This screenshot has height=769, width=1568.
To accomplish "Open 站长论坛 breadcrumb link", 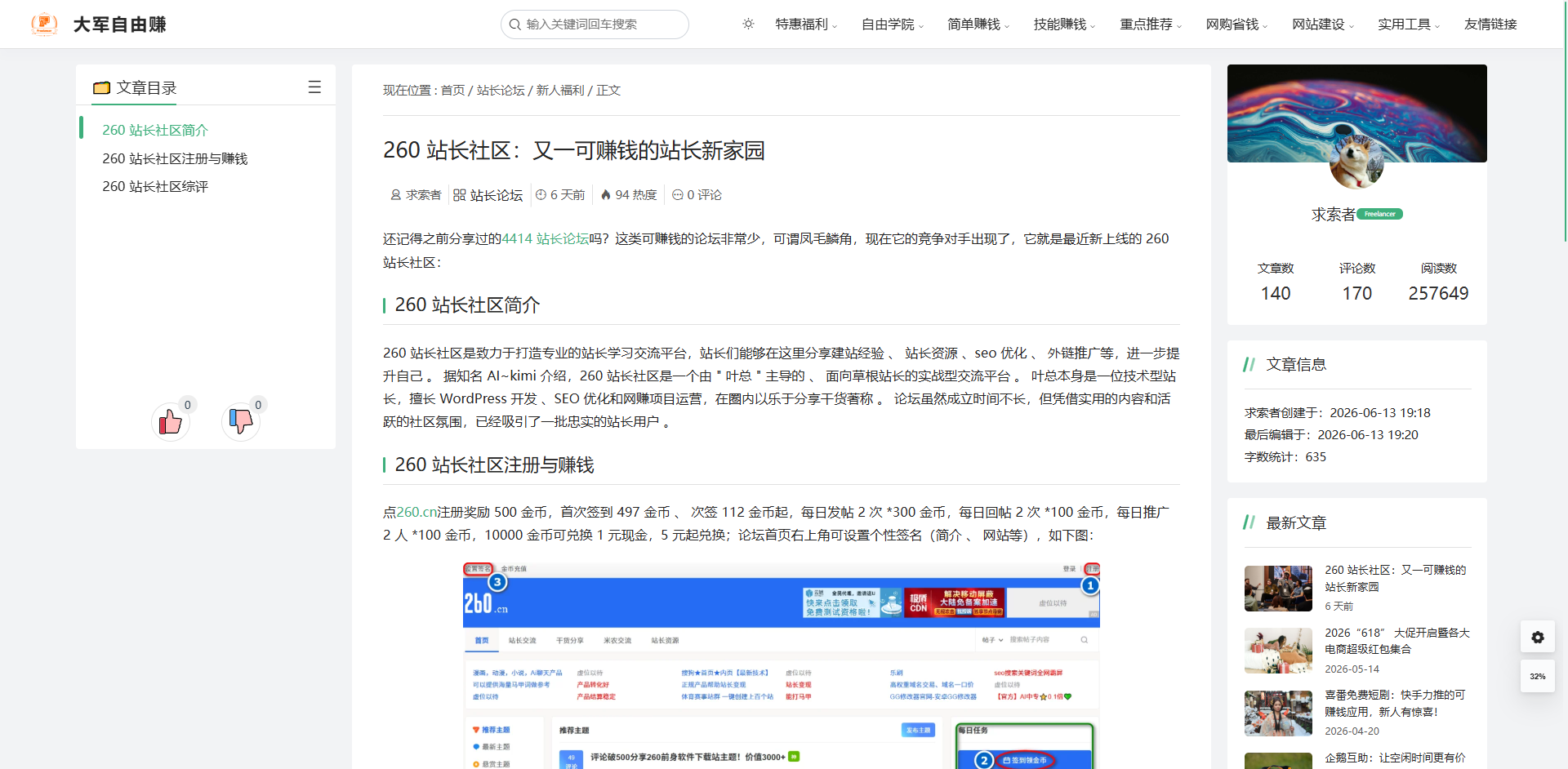I will click(501, 90).
